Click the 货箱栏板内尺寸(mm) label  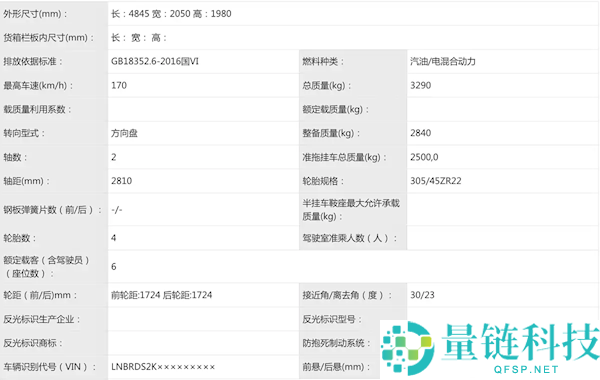click(x=48, y=38)
